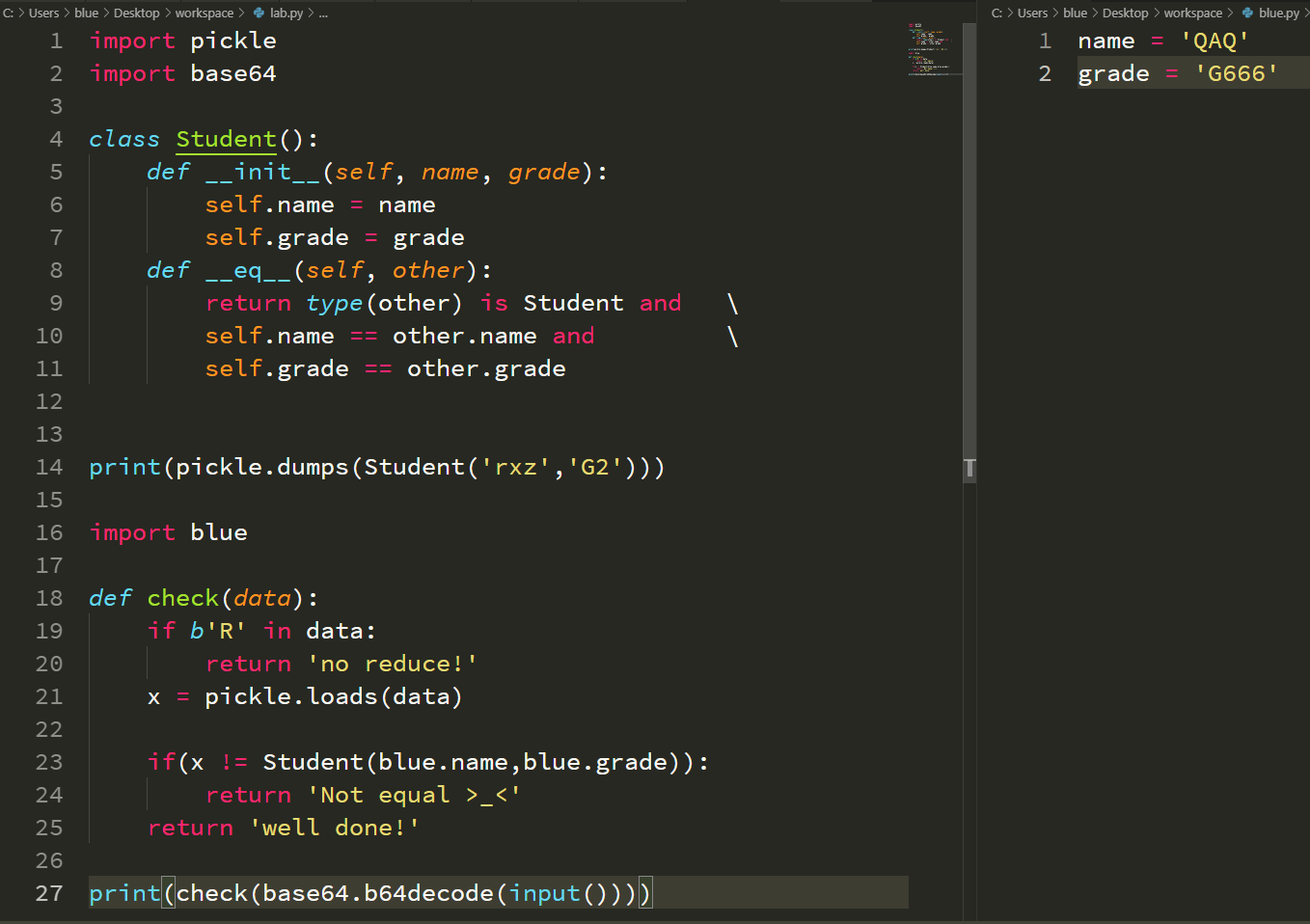Select the blue folder breadcrumb in blue.py pane
This screenshot has height=924, width=1310.
click(x=1076, y=13)
